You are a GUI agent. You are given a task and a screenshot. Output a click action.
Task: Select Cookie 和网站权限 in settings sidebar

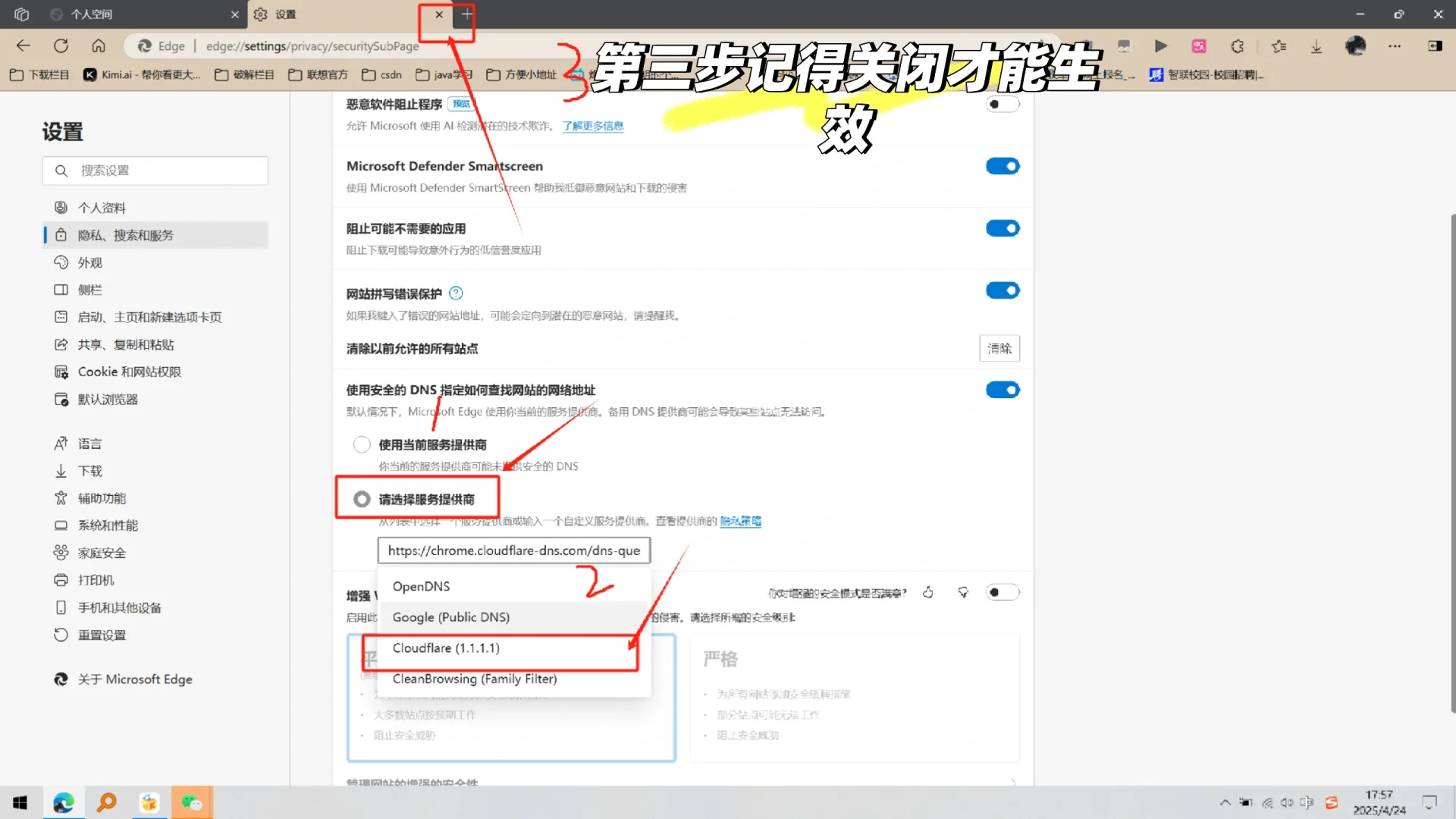(x=127, y=372)
